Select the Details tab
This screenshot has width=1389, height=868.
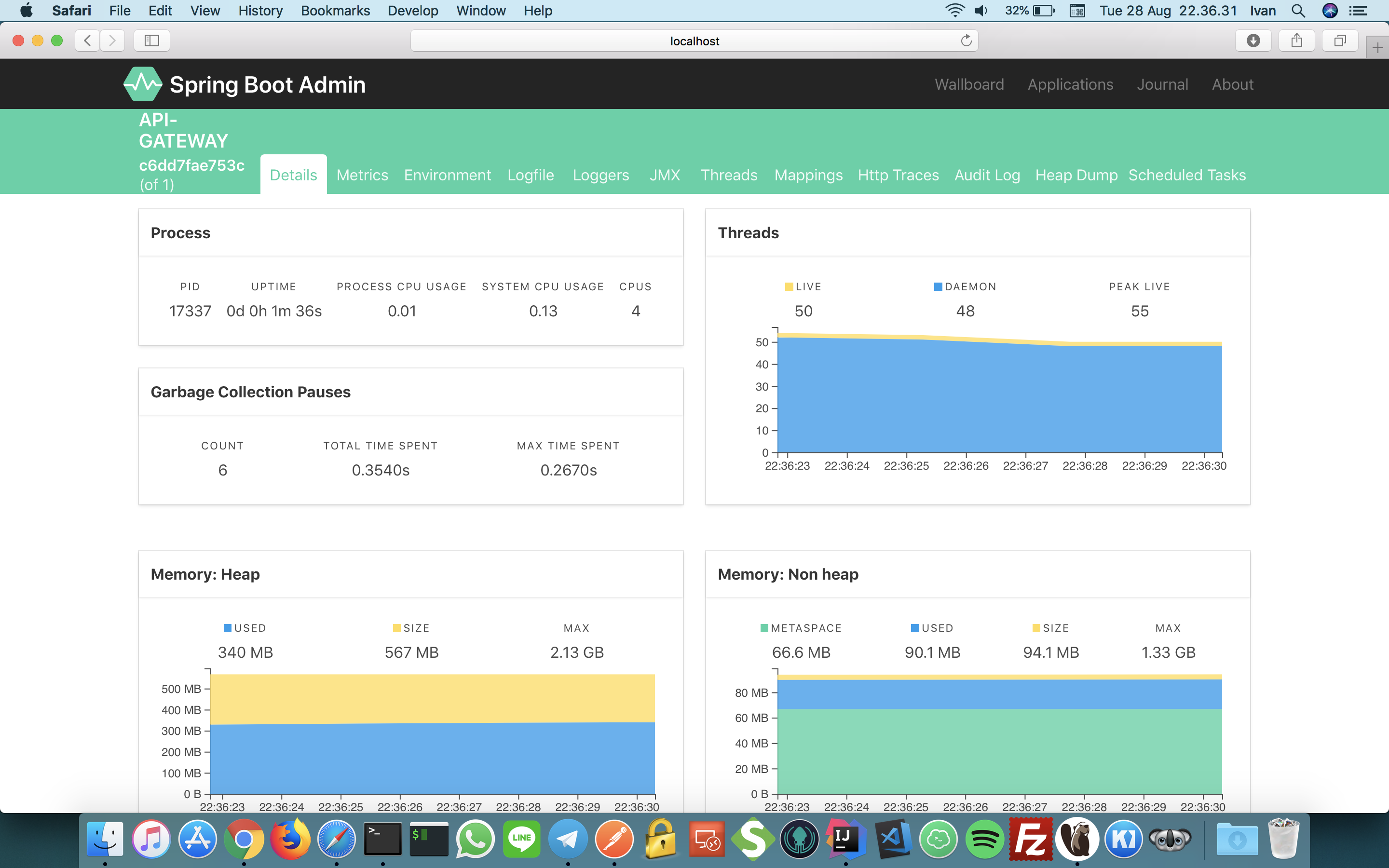pos(293,175)
